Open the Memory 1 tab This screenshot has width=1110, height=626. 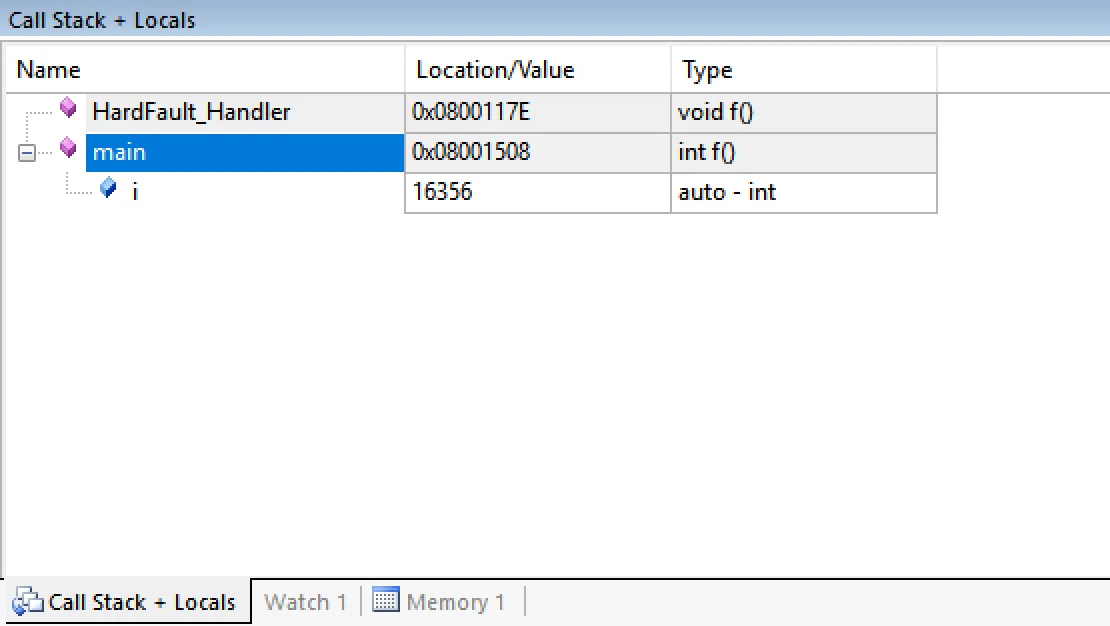pos(455,602)
